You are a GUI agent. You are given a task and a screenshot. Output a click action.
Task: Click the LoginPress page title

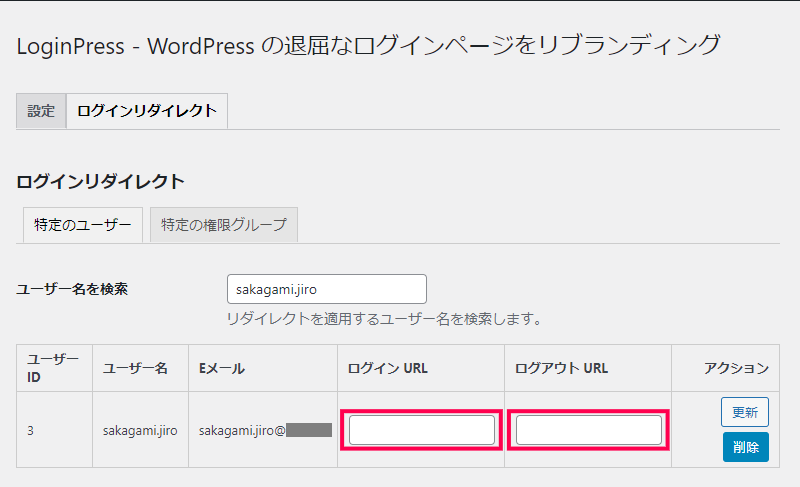[x=368, y=46]
